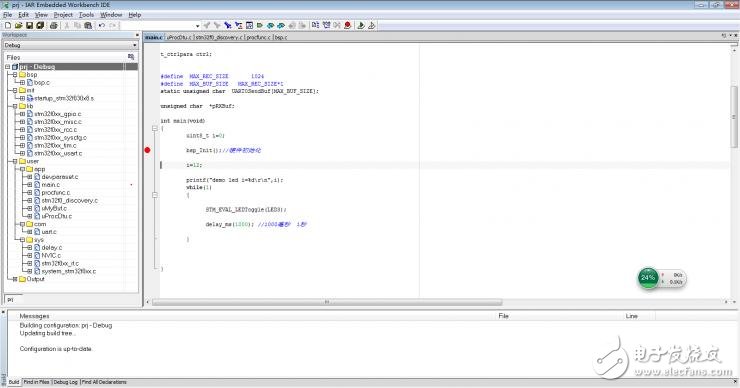740x388 pixels.
Task: Open the View menu
Action: tap(41, 15)
